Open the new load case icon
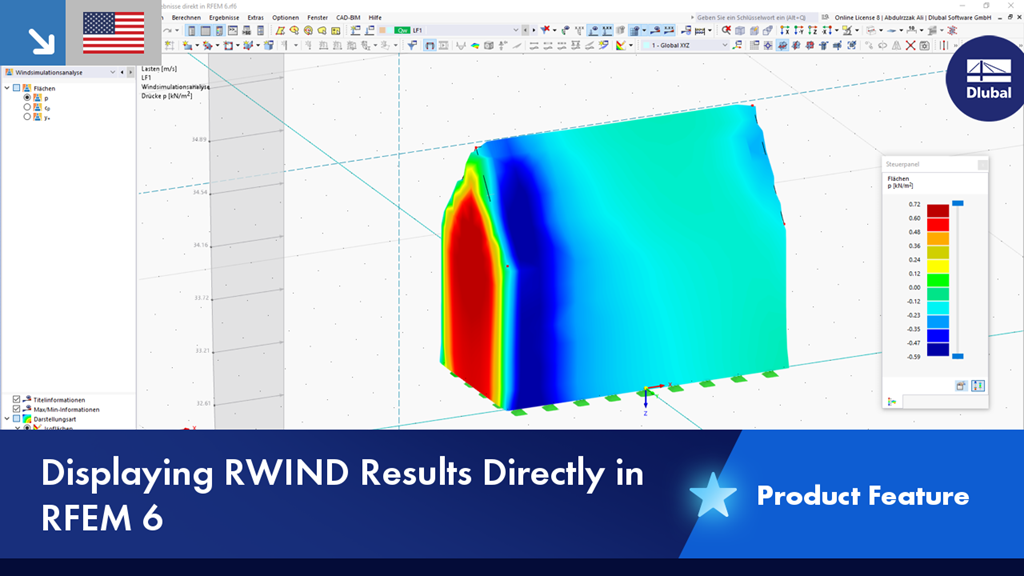This screenshot has width=1024, height=576. pyautogui.click(x=355, y=31)
